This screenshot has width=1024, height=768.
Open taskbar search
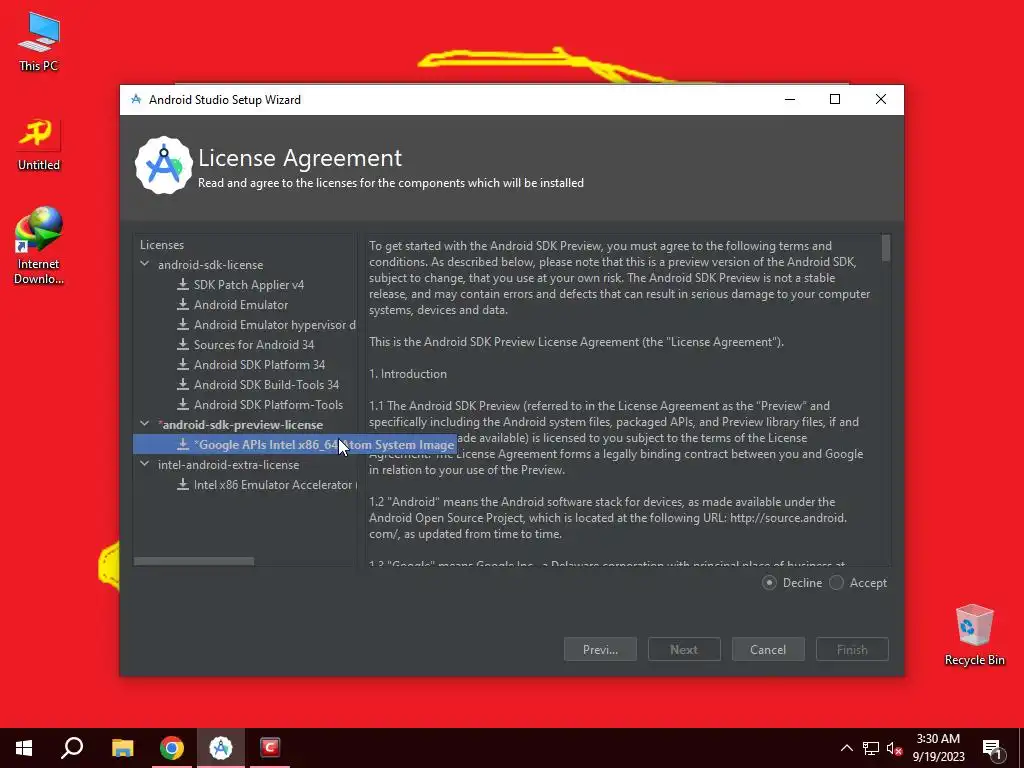pyautogui.click(x=72, y=748)
